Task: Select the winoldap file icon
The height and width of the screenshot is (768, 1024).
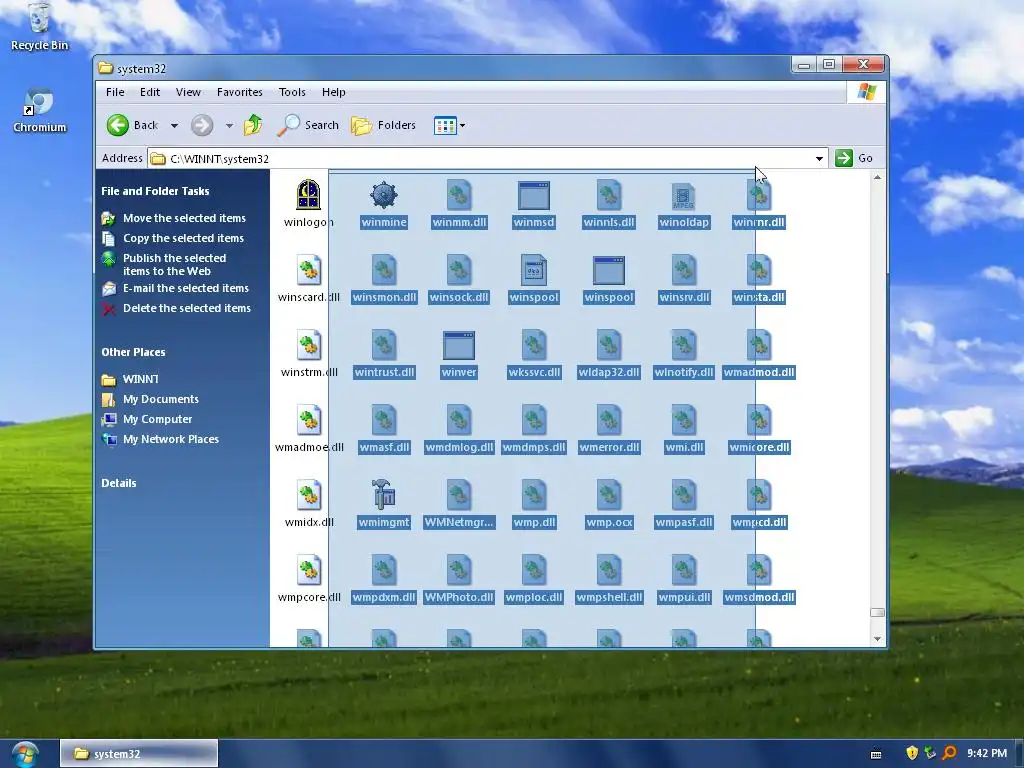Action: click(x=684, y=195)
